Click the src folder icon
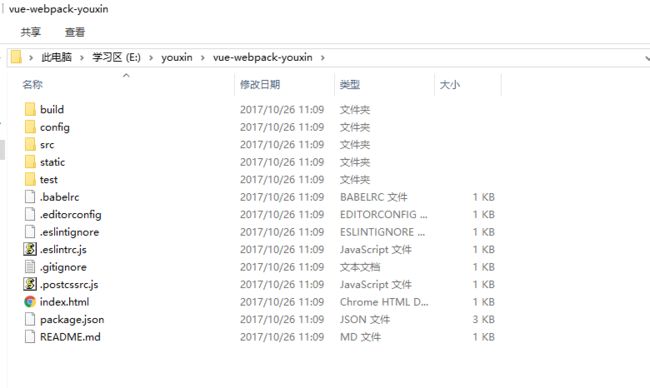The width and height of the screenshot is (650, 388). pyautogui.click(x=30, y=144)
